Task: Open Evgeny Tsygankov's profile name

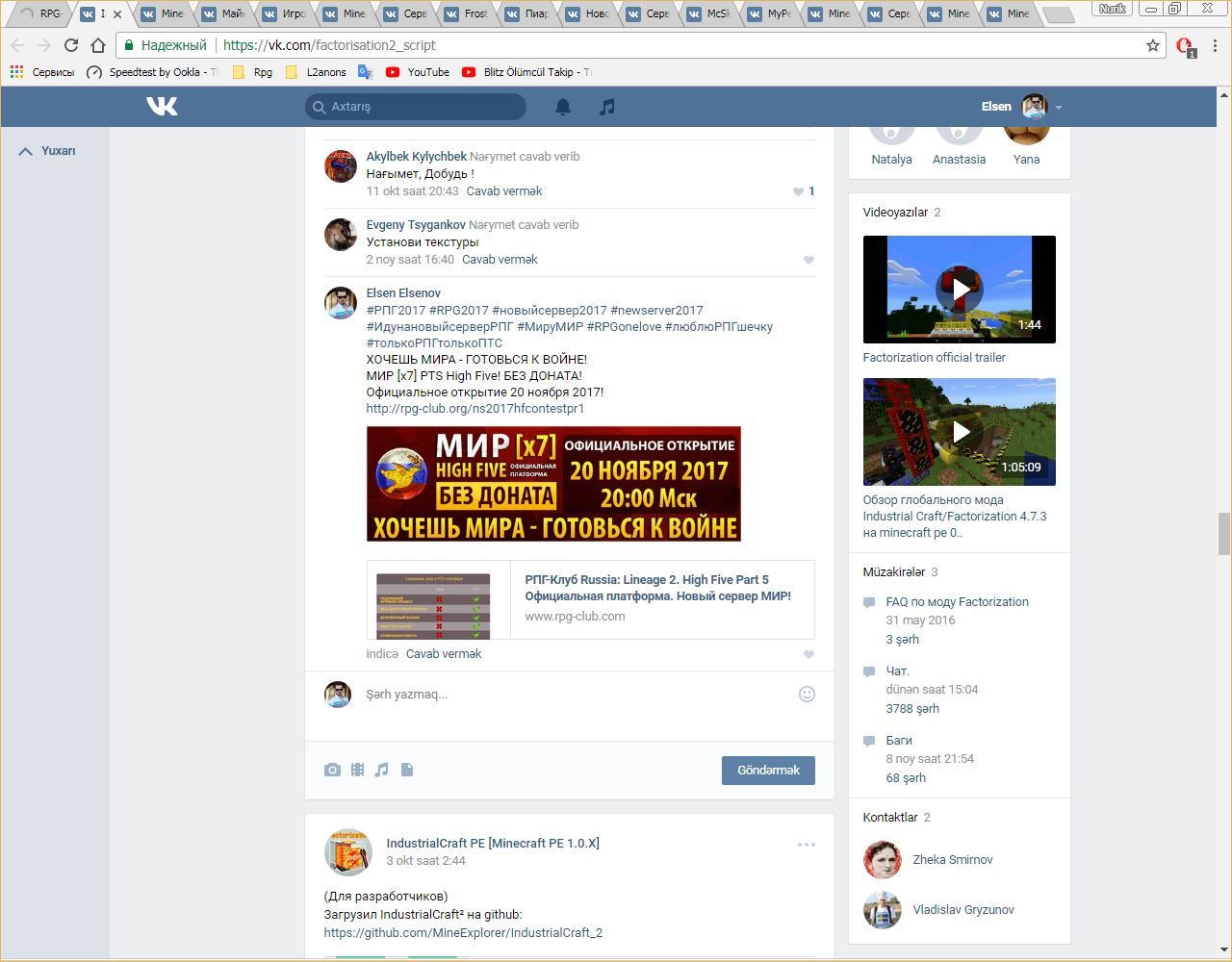Action: pos(416,225)
